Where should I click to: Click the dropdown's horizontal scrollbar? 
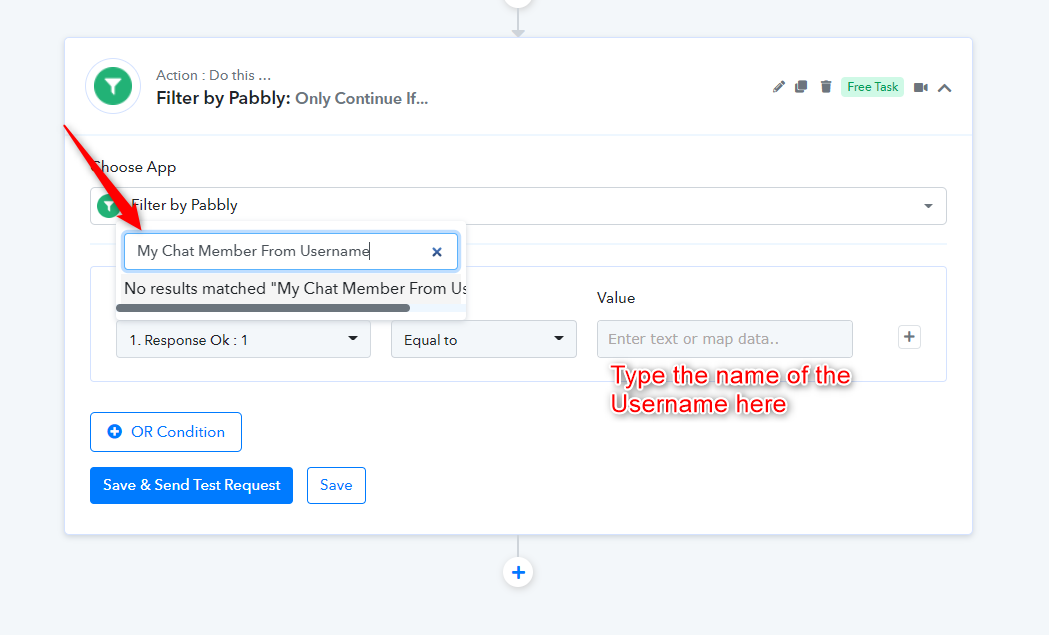click(x=263, y=308)
